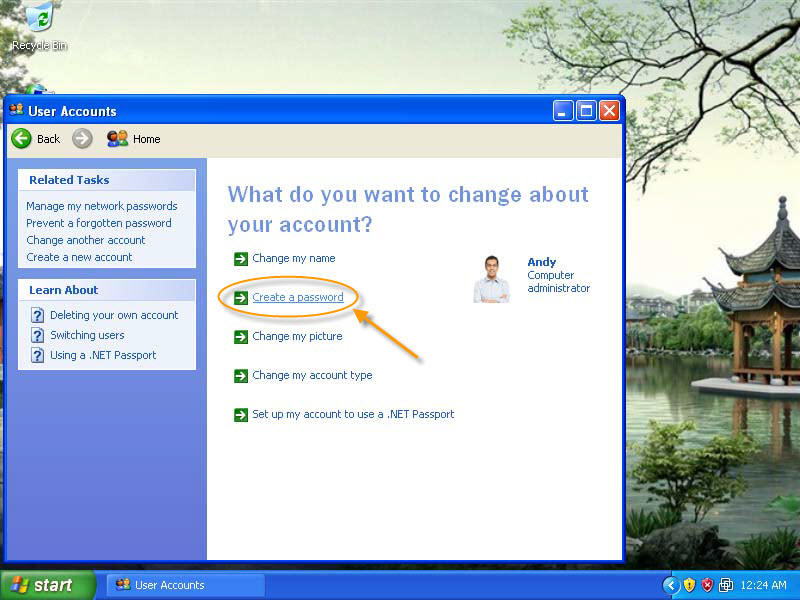This screenshot has height=600, width=800.
Task: Click the Andy account name text
Action: (542, 262)
